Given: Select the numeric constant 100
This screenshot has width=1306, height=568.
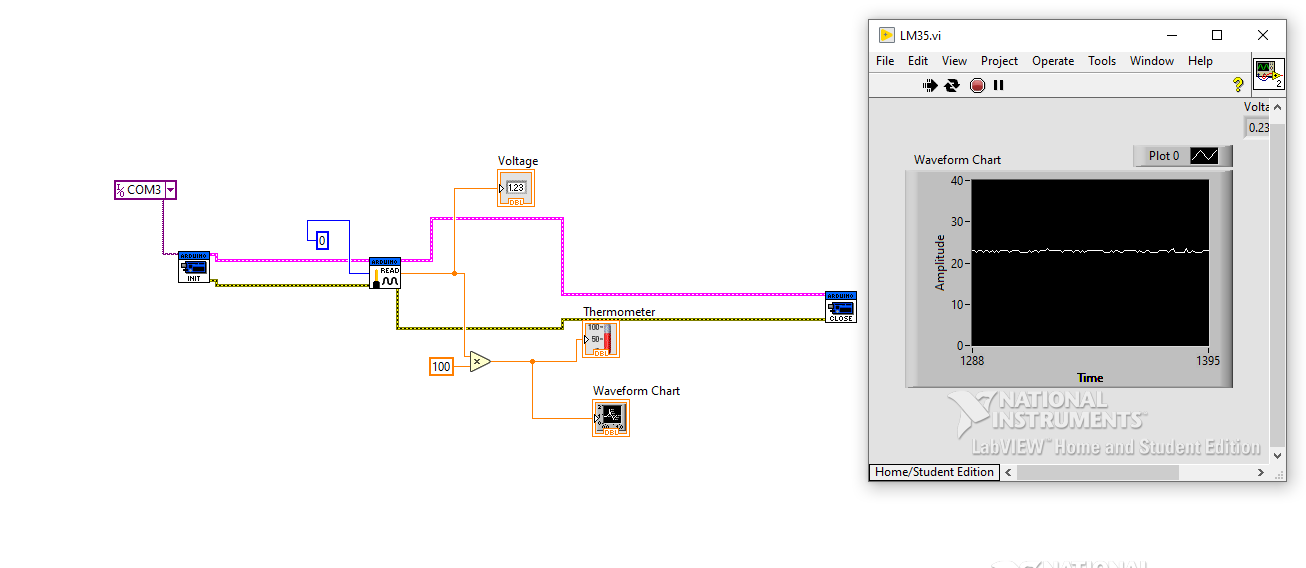Looking at the screenshot, I should (x=441, y=366).
